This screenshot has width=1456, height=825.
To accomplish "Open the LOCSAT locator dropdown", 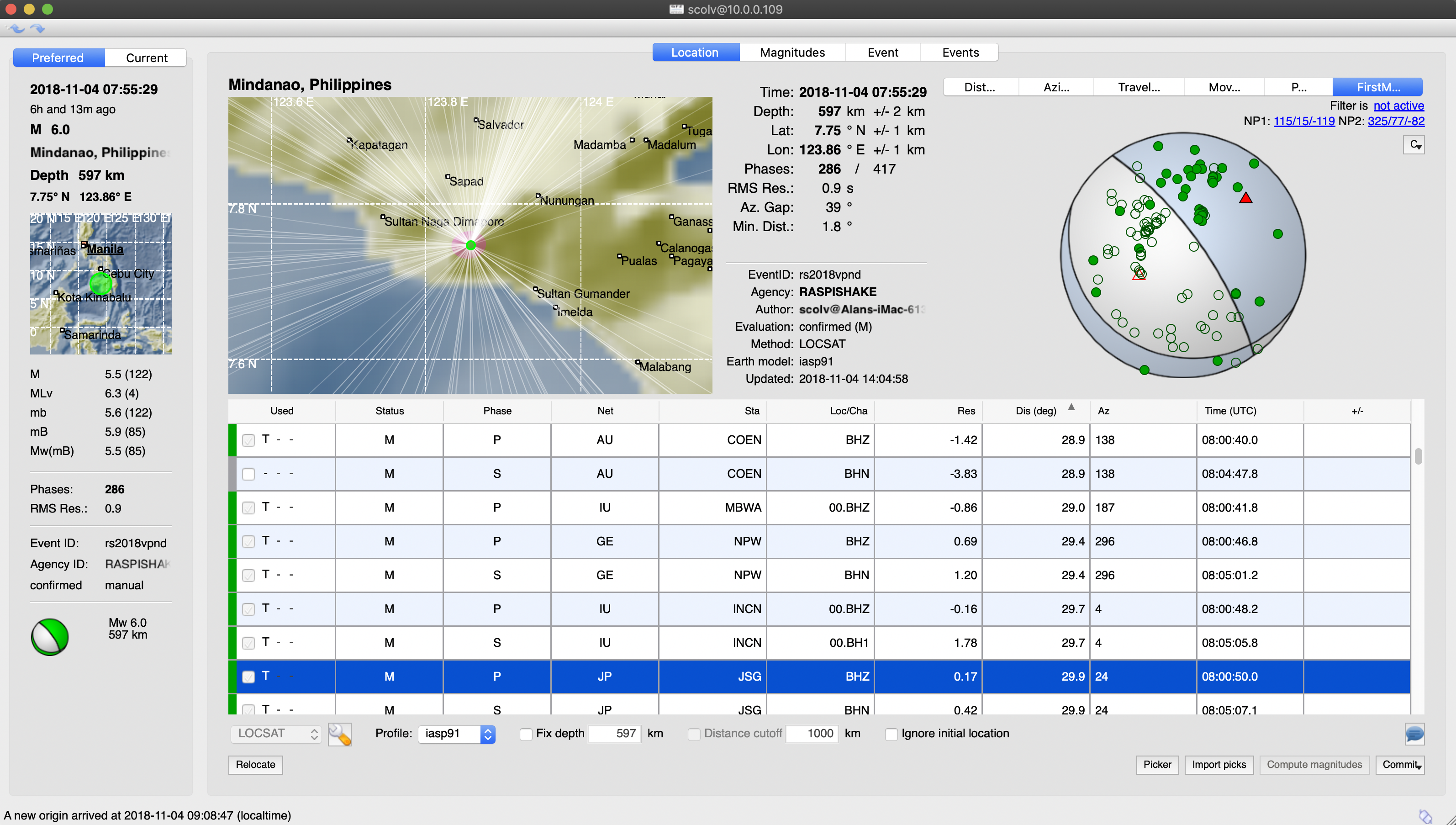I will click(x=276, y=734).
